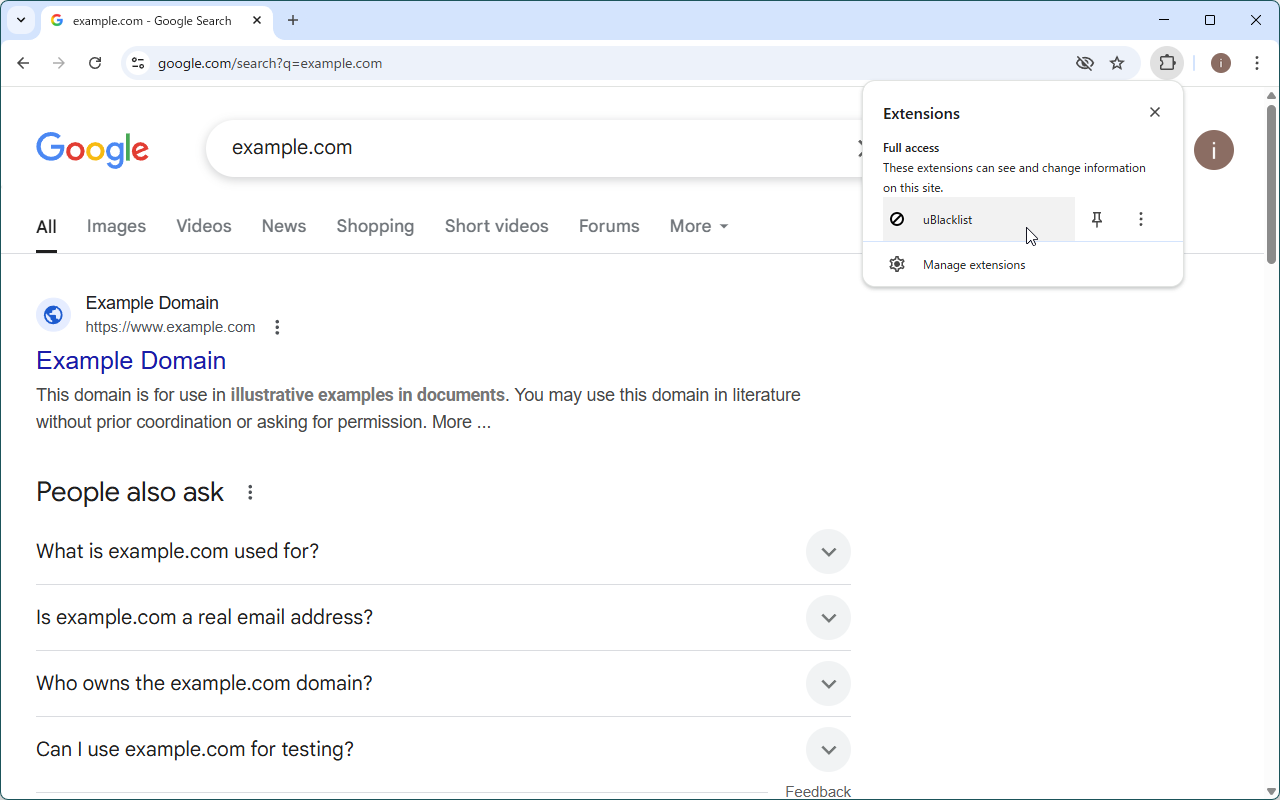Reload the page
This screenshot has width=1280, height=800.
point(95,63)
